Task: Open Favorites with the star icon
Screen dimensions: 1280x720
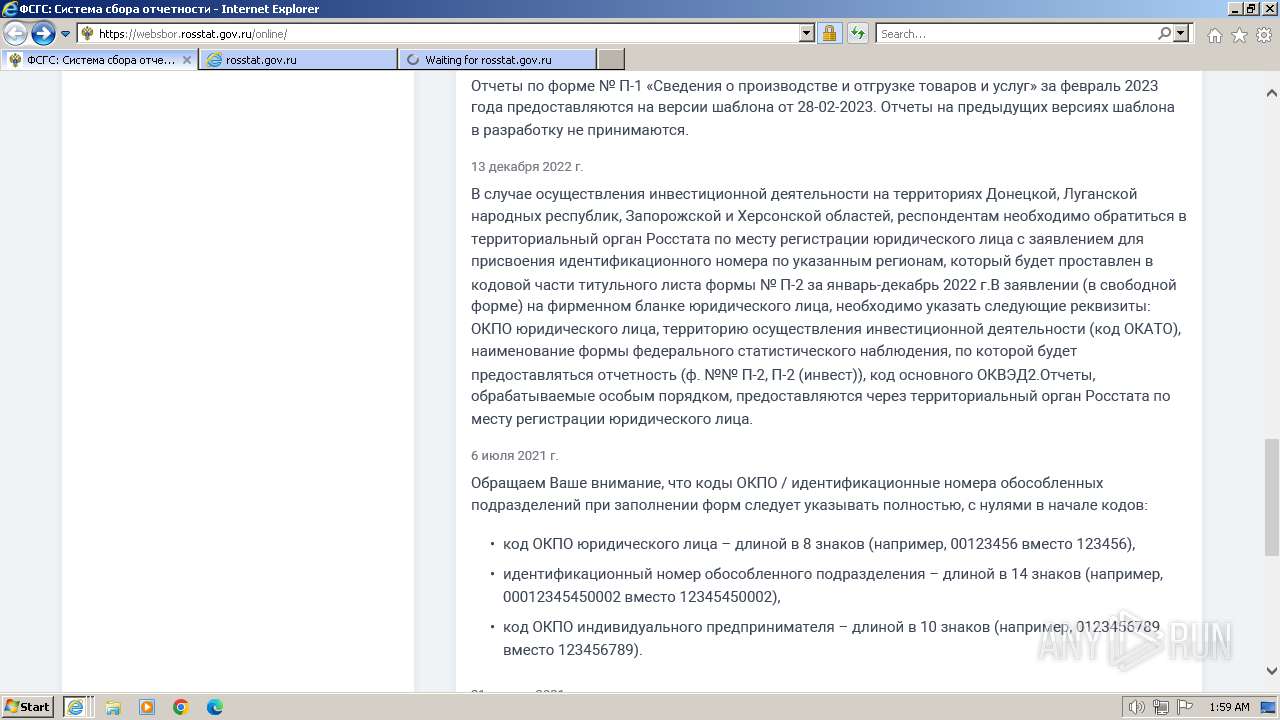Action: [x=1239, y=35]
